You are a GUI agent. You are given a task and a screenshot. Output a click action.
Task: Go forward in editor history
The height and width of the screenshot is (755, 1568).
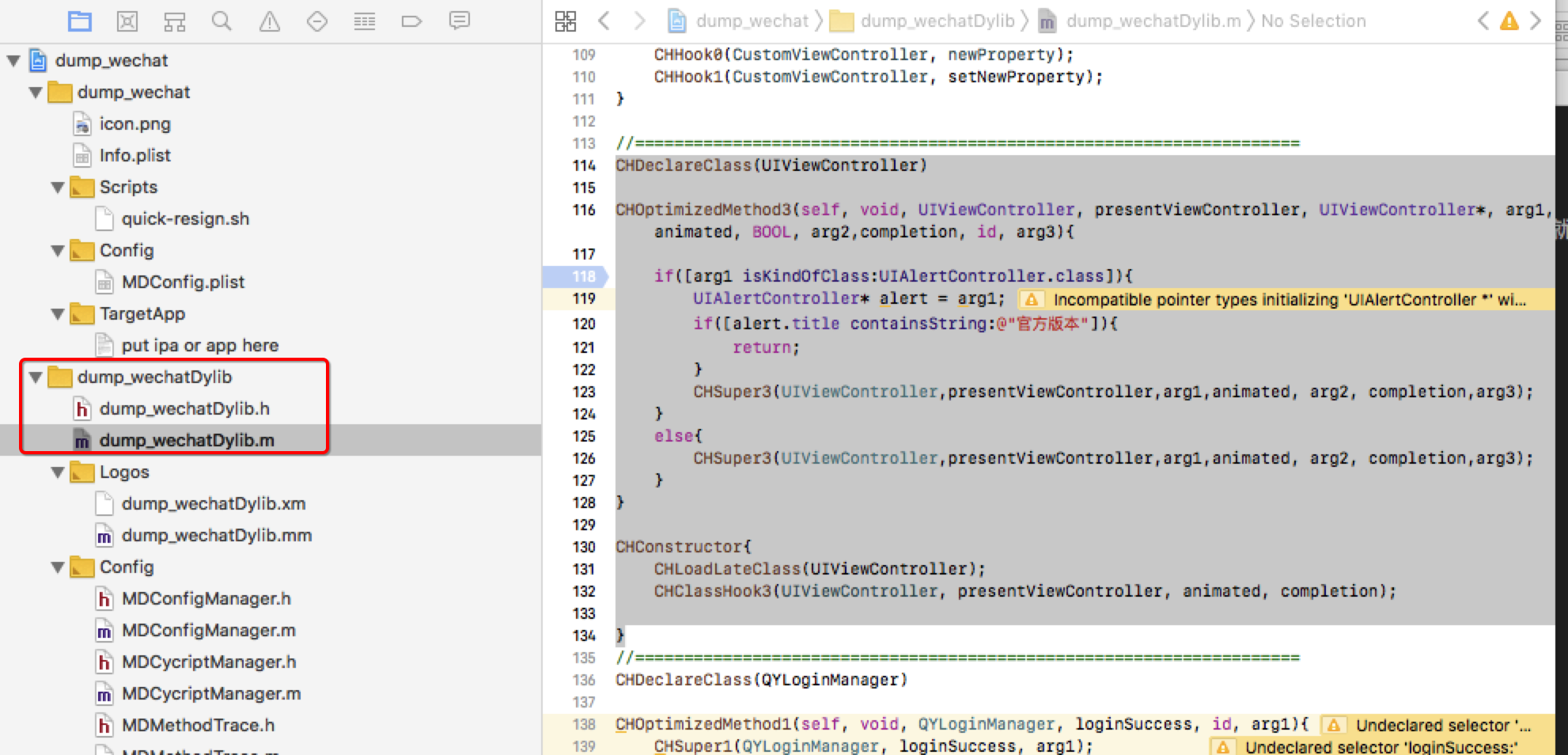(639, 21)
